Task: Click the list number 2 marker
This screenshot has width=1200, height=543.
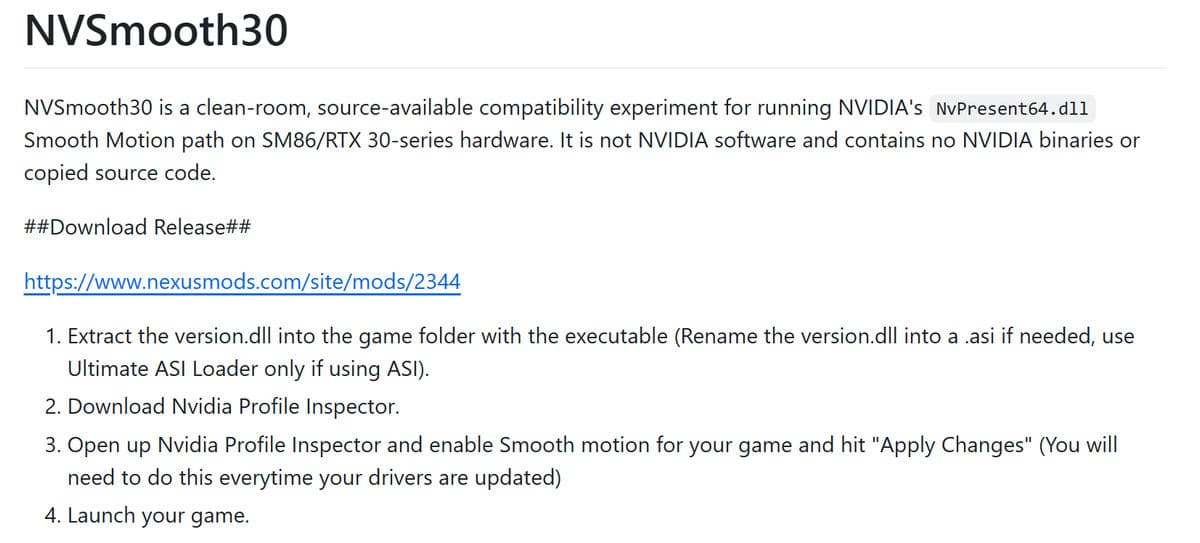Action: click(x=53, y=407)
